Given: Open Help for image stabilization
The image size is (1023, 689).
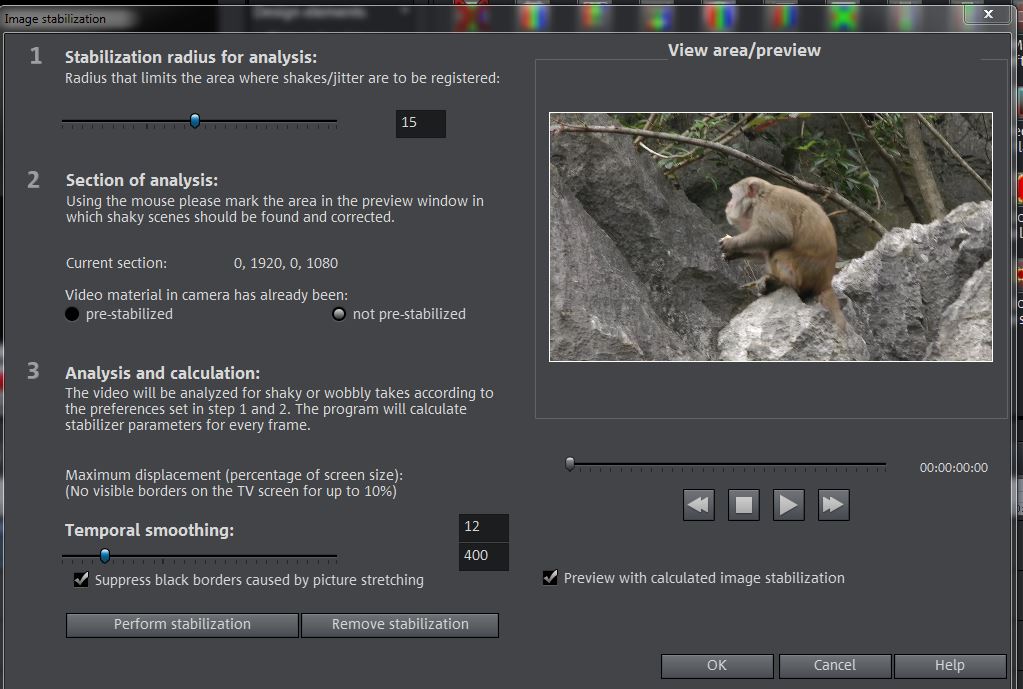Looking at the screenshot, I should 949,665.
